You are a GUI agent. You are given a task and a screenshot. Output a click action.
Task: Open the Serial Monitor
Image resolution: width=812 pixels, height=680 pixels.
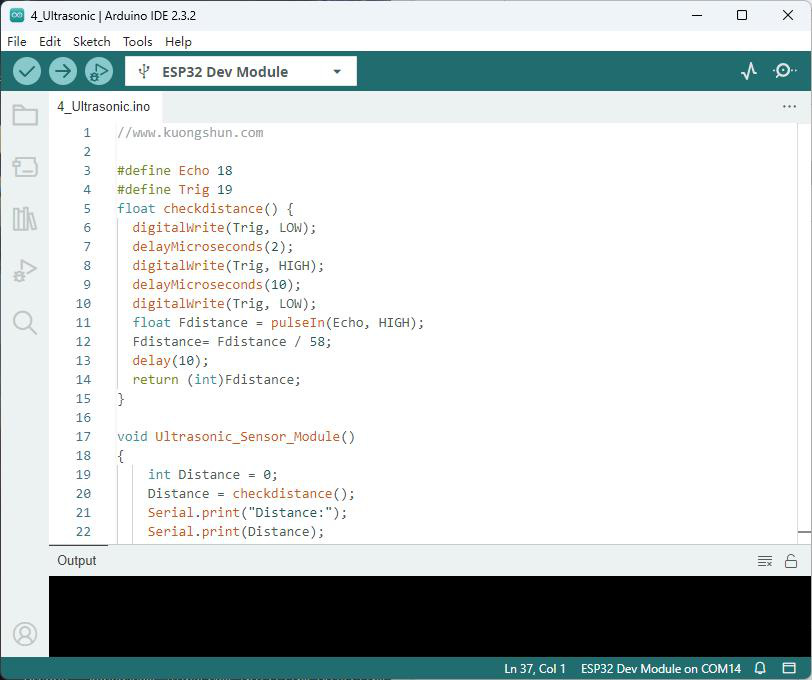[785, 70]
